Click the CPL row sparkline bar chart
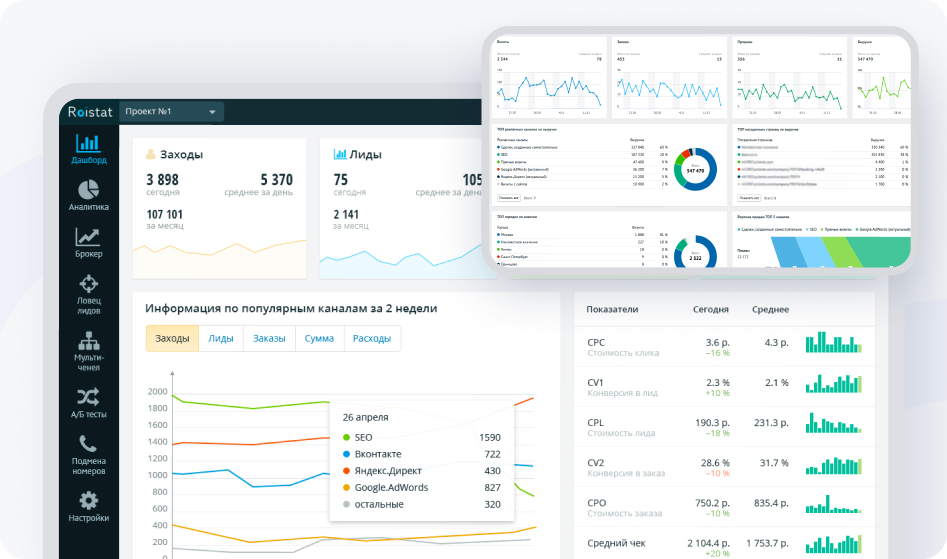 pyautogui.click(x=833, y=423)
